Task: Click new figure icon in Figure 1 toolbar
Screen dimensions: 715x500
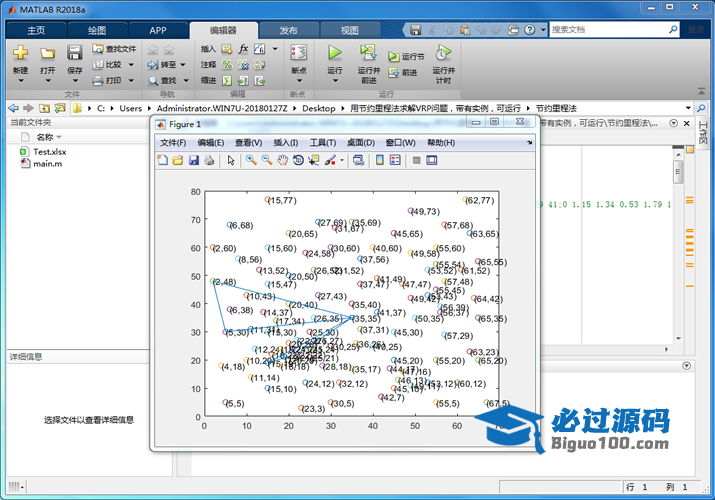Action: (163, 160)
